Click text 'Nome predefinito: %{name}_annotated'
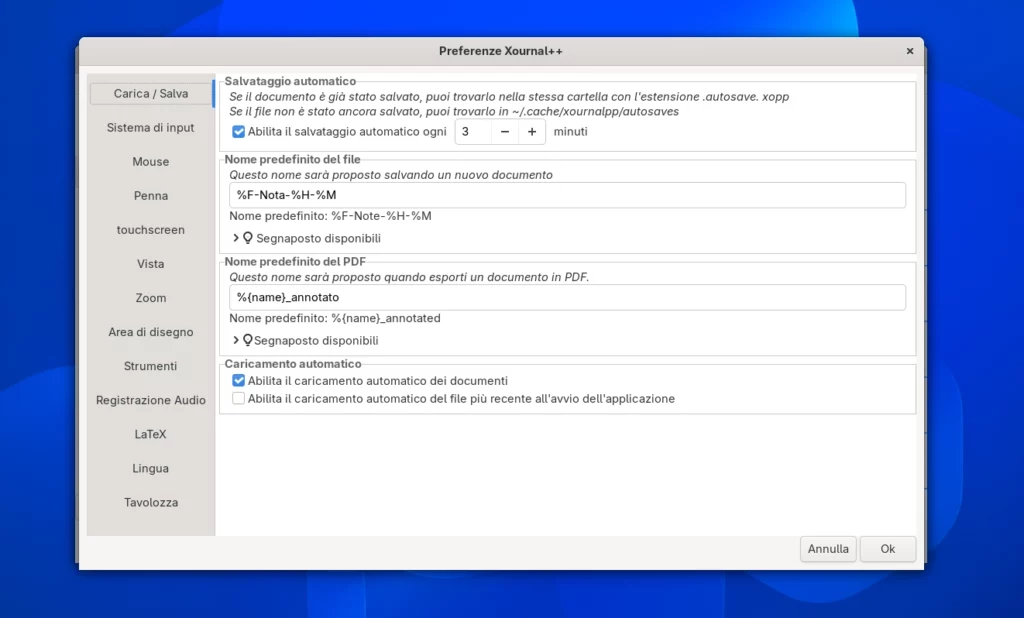The image size is (1024, 618). click(335, 318)
